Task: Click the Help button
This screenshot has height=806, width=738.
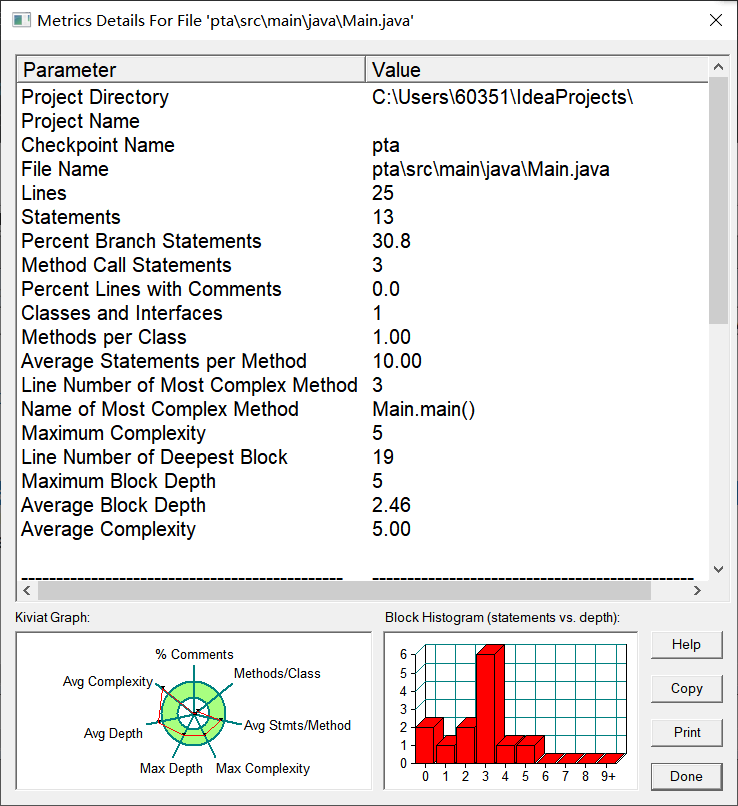Action: (x=687, y=645)
